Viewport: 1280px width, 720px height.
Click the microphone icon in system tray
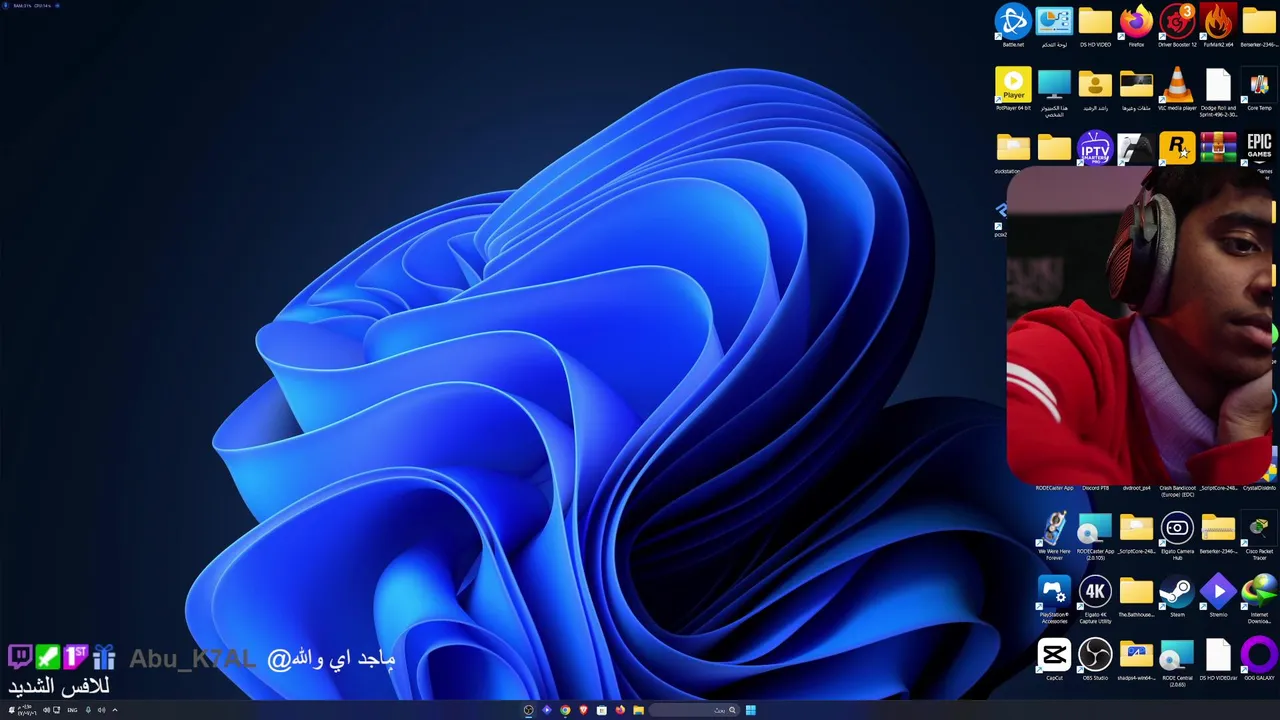[x=88, y=710]
